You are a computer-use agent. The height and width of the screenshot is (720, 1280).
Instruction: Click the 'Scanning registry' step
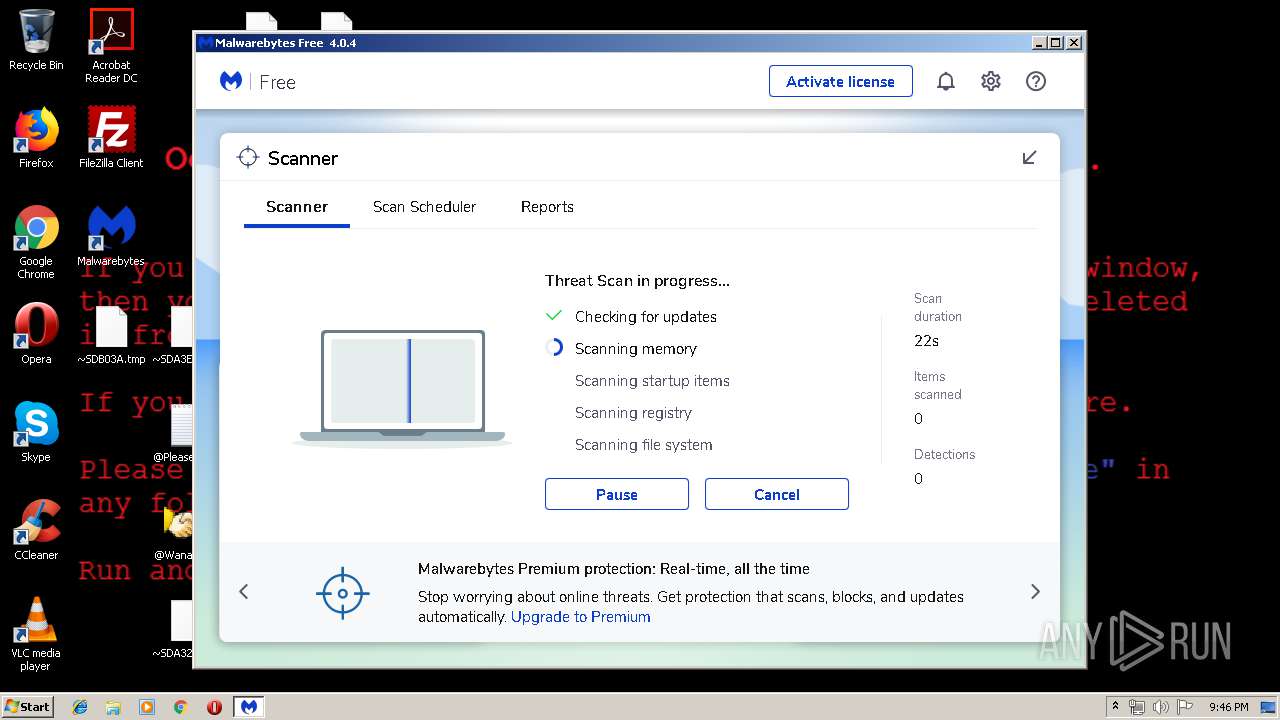(633, 413)
